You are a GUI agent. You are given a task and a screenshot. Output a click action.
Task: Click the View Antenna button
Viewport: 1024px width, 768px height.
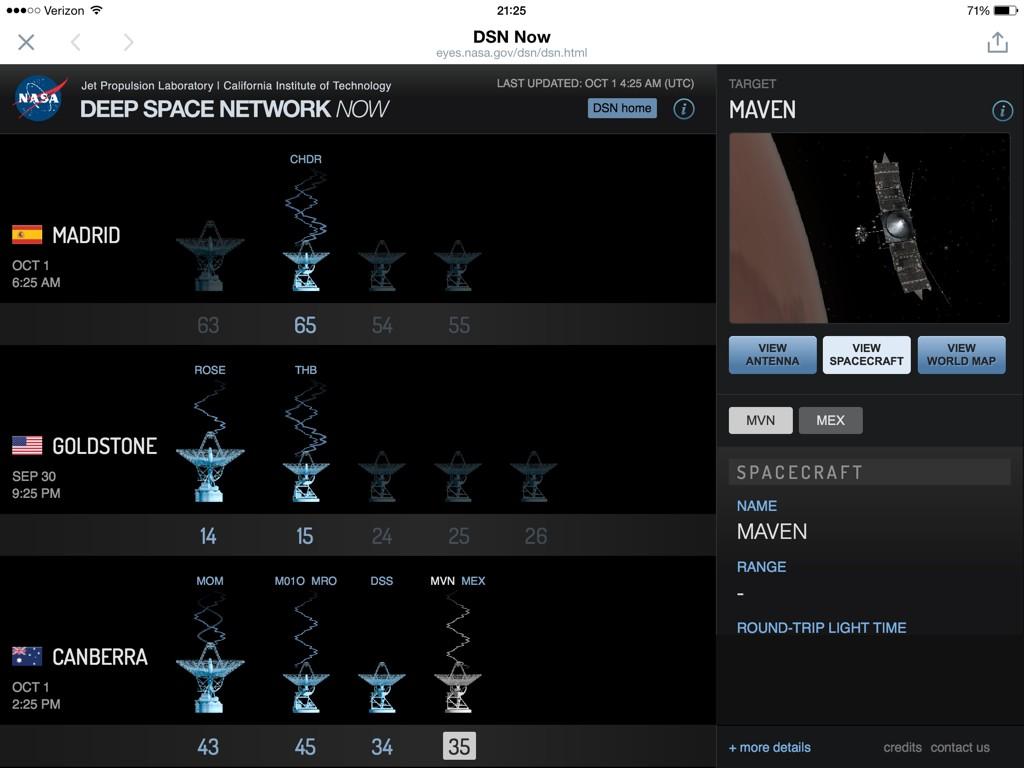(773, 355)
